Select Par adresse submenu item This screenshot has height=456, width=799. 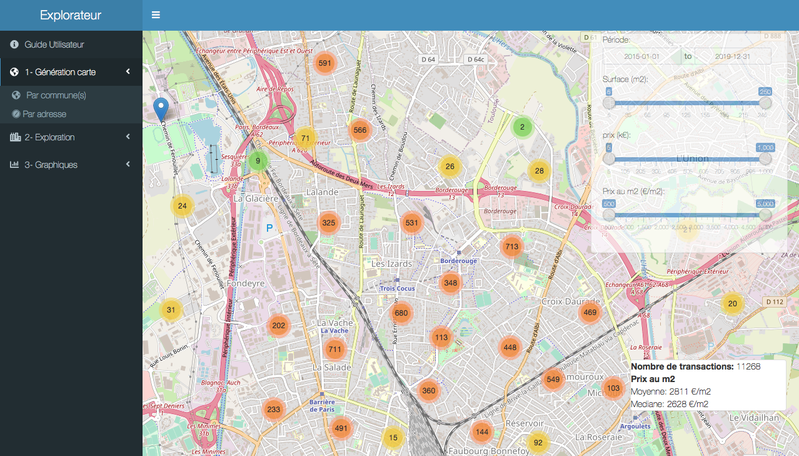[x=71, y=114]
